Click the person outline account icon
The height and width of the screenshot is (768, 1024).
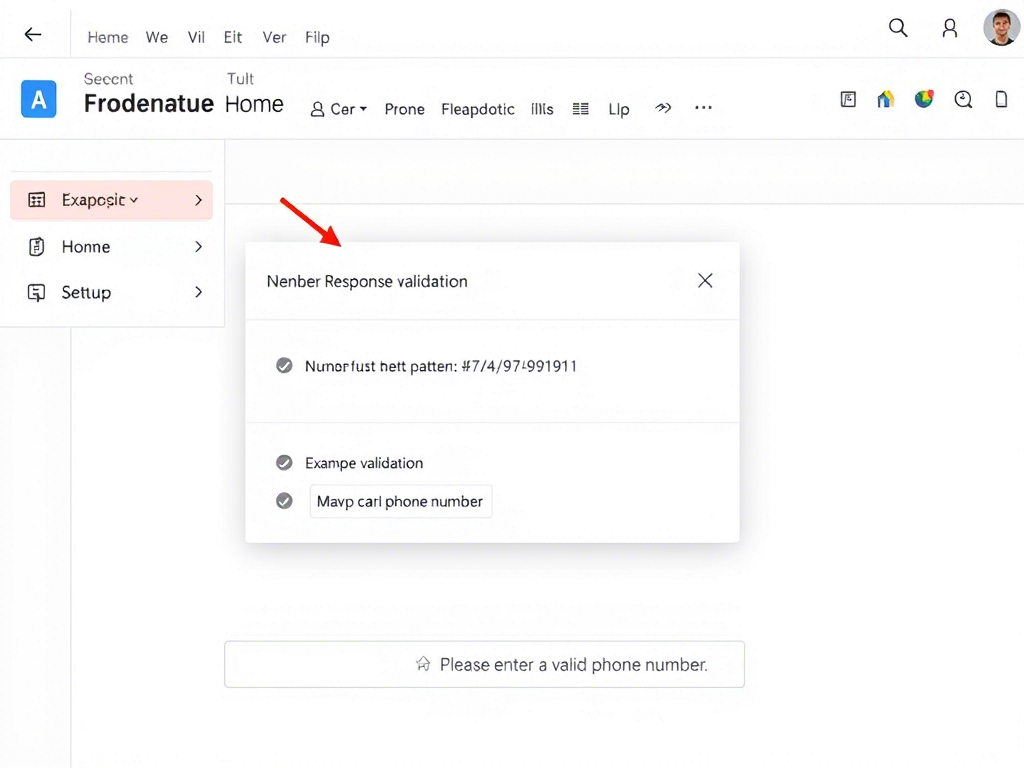pos(950,28)
